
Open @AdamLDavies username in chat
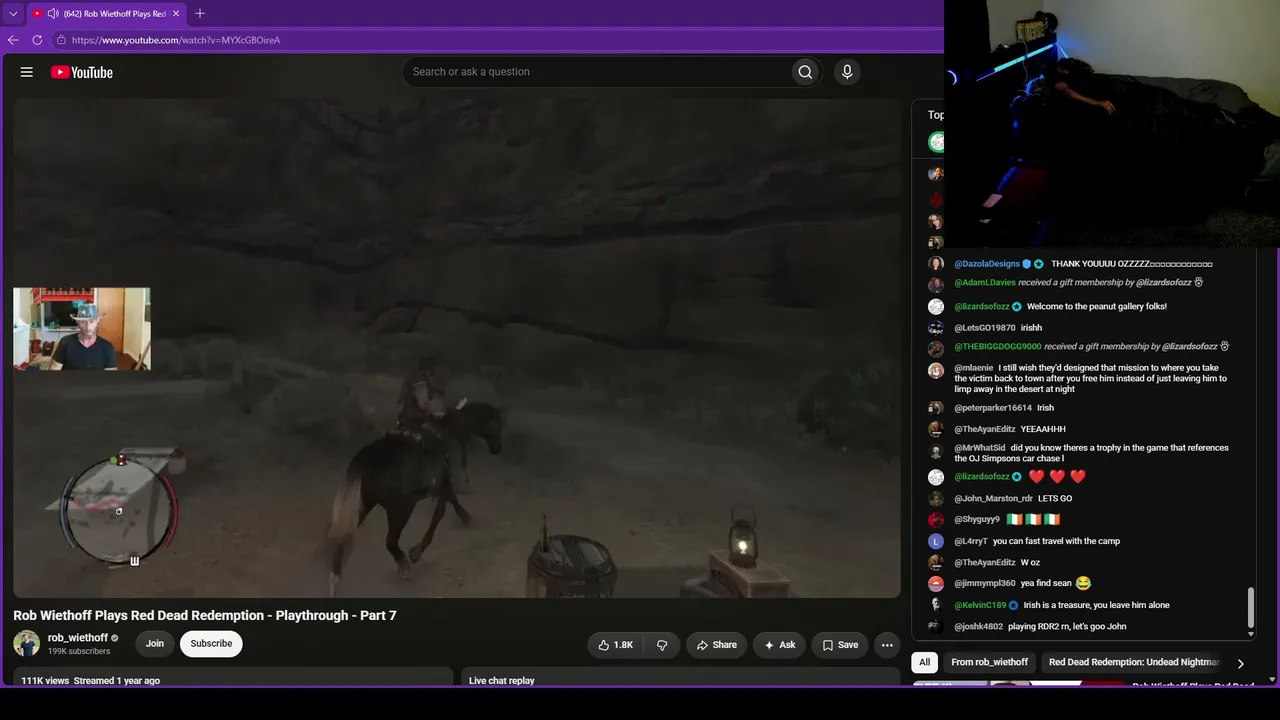pos(985,283)
